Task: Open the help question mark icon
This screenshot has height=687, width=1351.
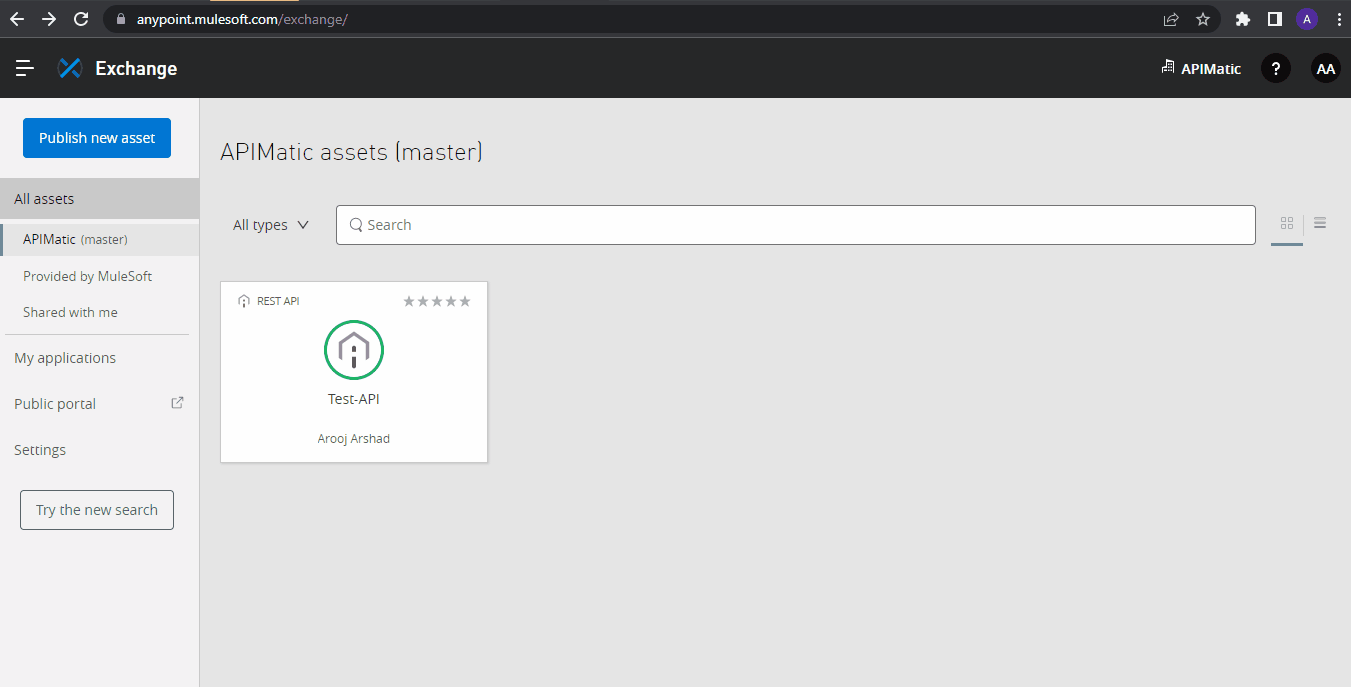Action: pos(1275,68)
